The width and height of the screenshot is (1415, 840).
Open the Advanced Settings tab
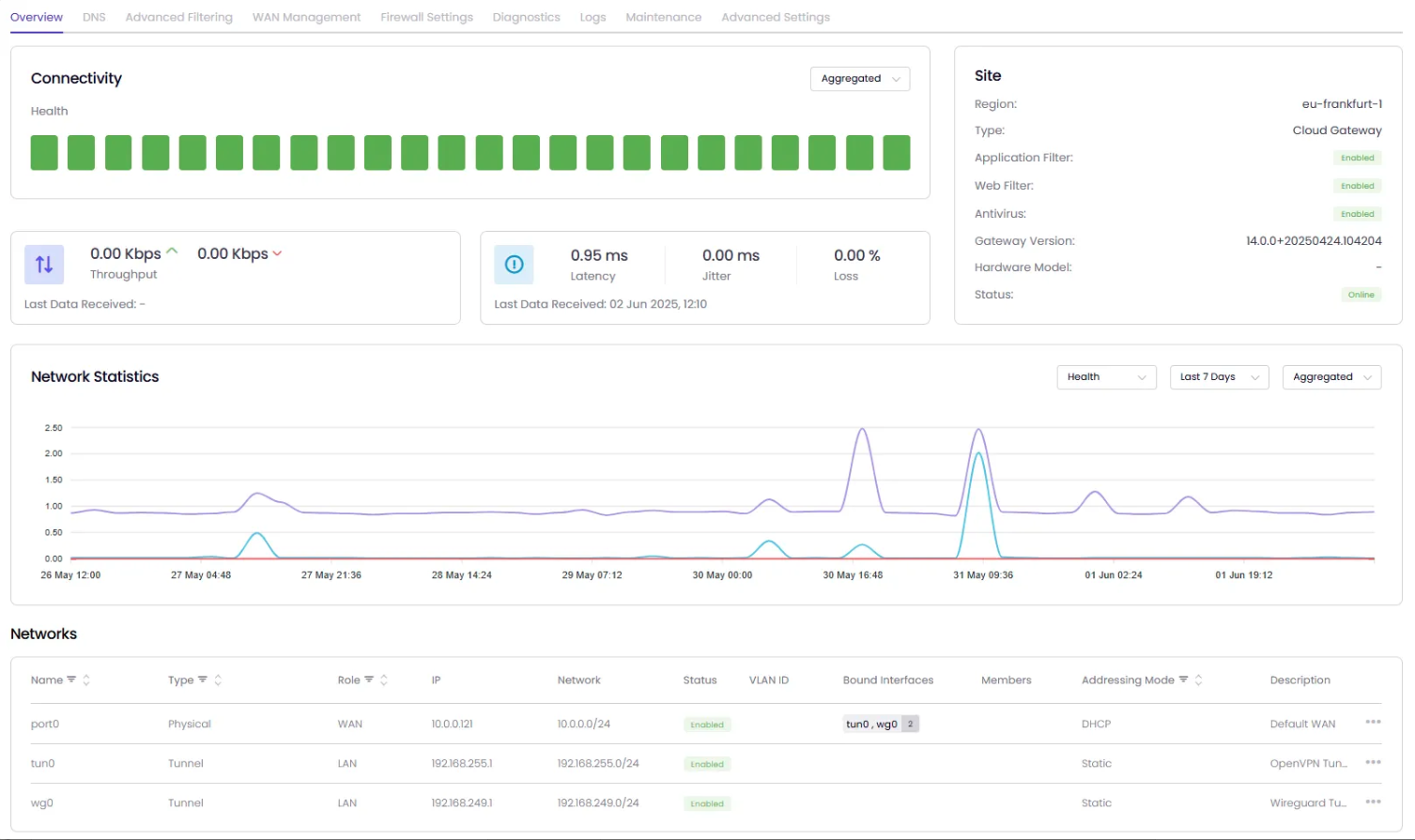point(776,17)
